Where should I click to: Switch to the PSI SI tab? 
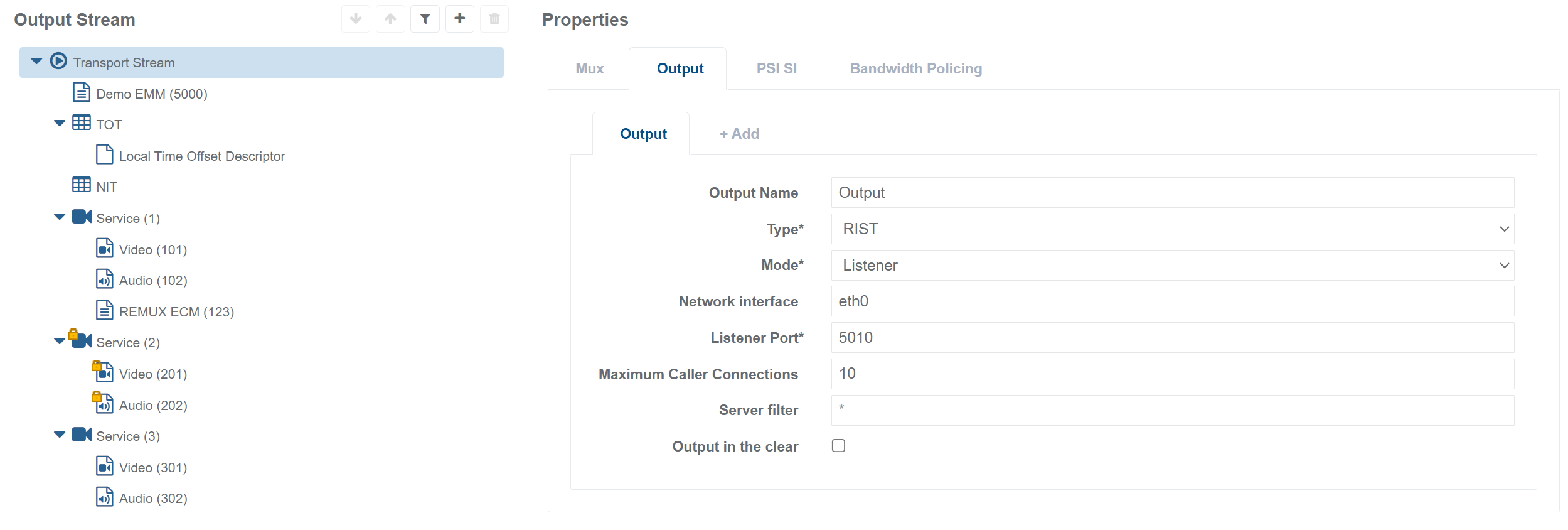(776, 68)
